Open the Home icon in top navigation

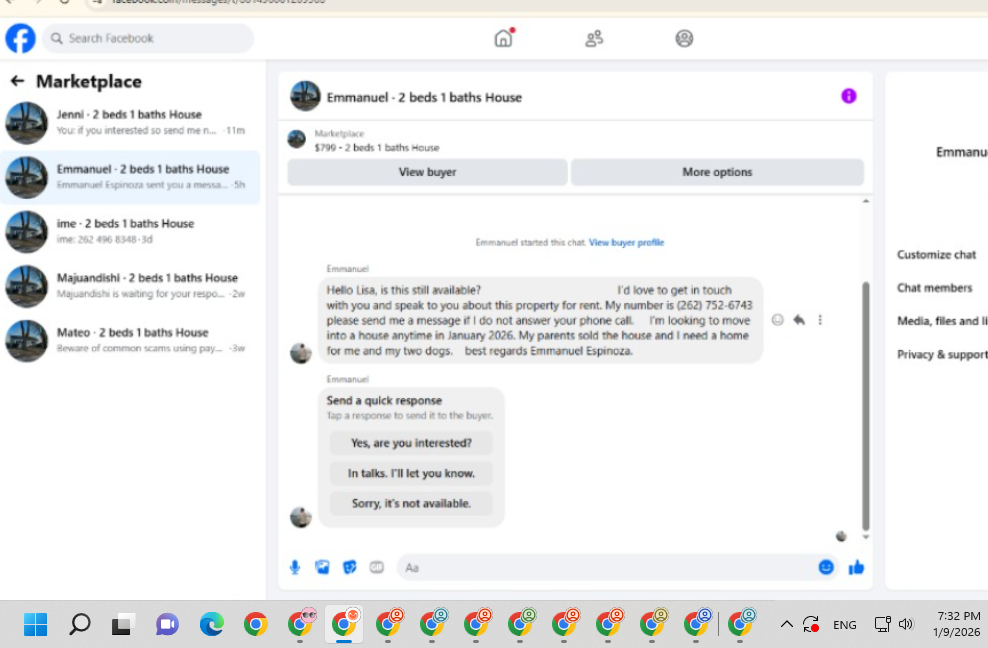pos(503,38)
